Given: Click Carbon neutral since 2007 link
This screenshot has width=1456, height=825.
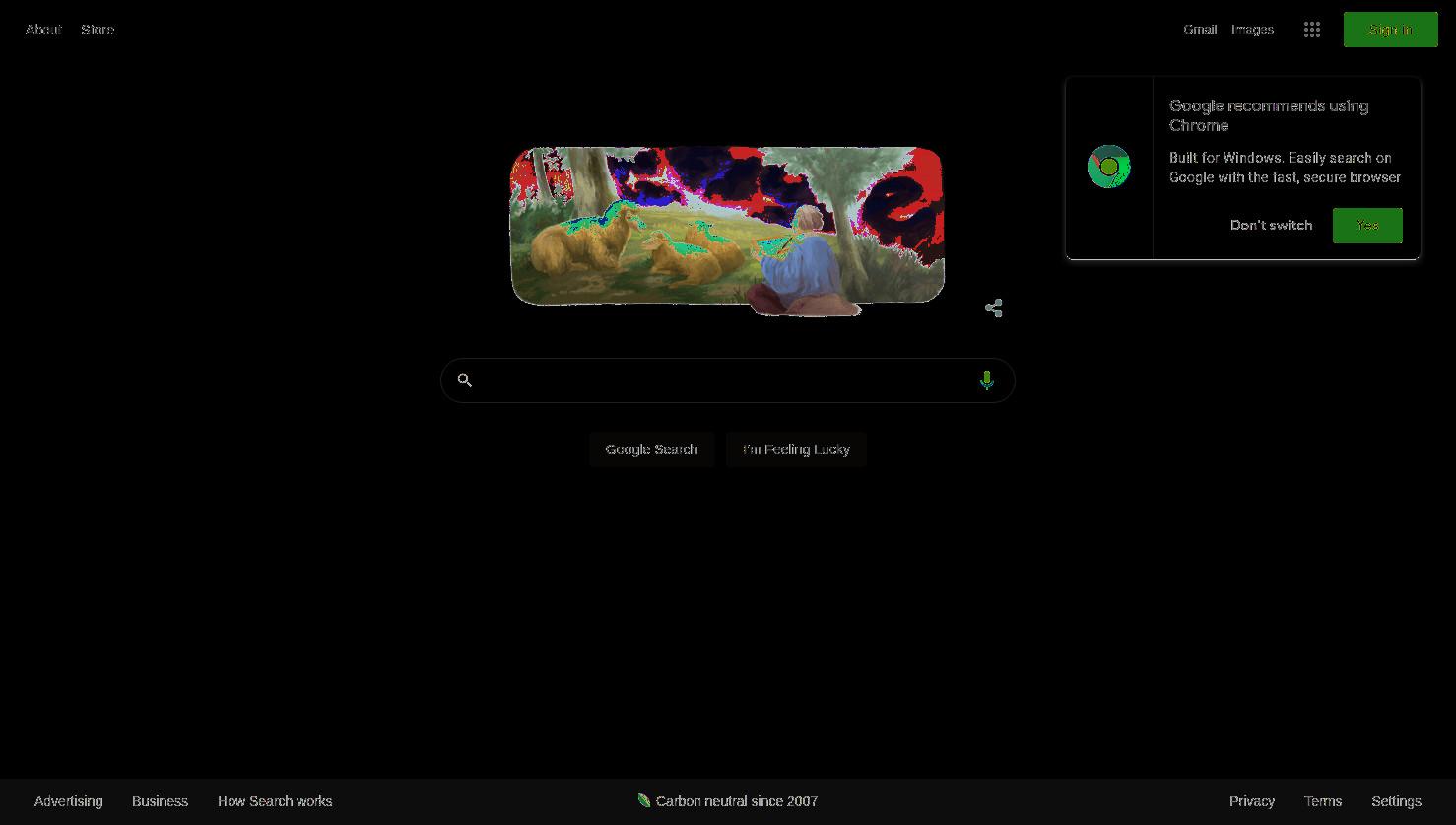Looking at the screenshot, I should click(737, 801).
